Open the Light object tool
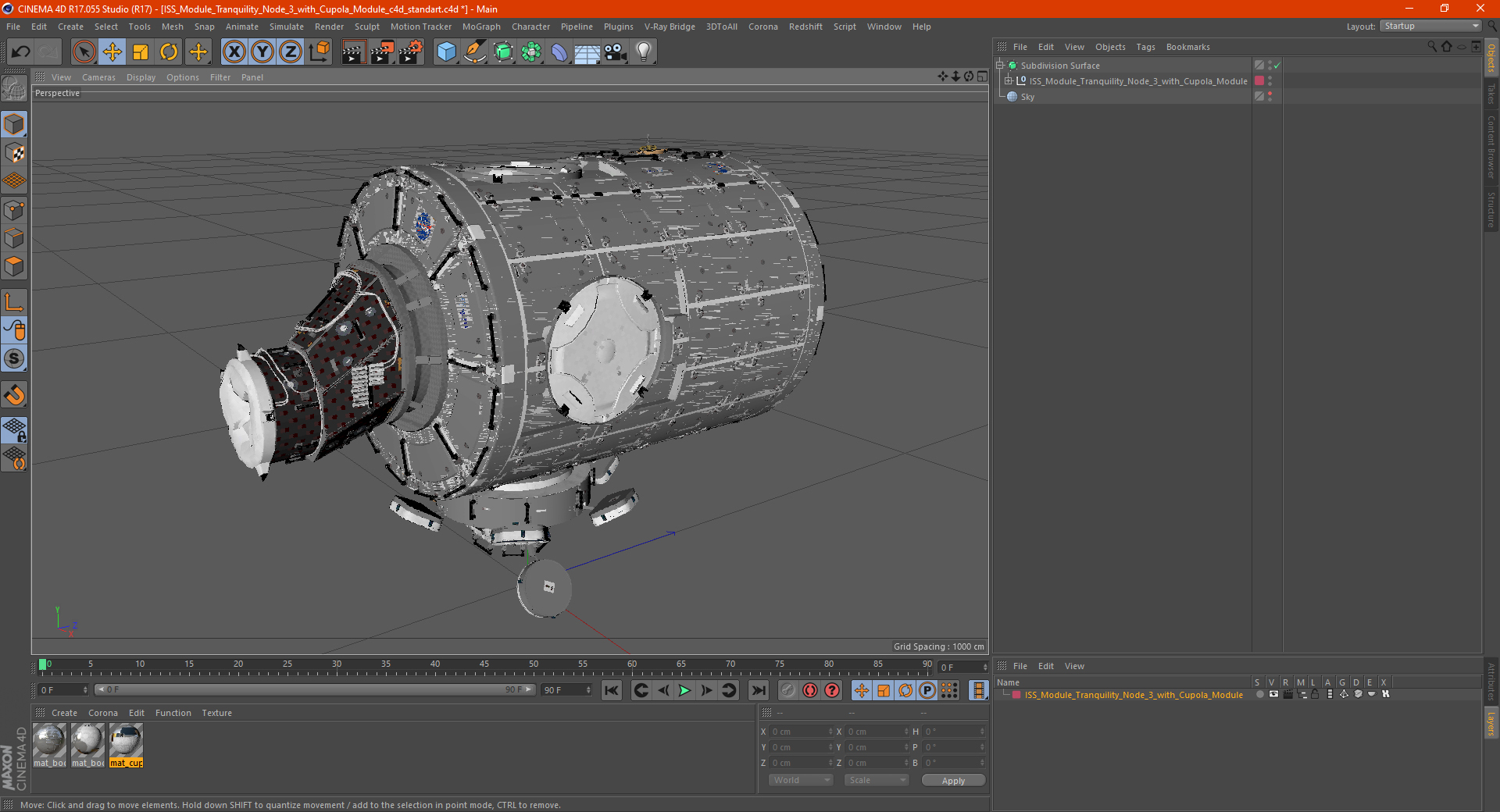This screenshot has width=1500, height=812. 643,52
